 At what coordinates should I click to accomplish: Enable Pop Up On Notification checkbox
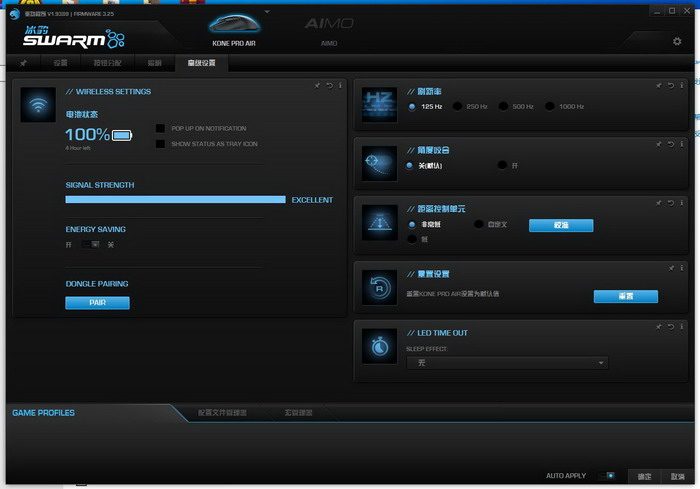pyautogui.click(x=160, y=129)
